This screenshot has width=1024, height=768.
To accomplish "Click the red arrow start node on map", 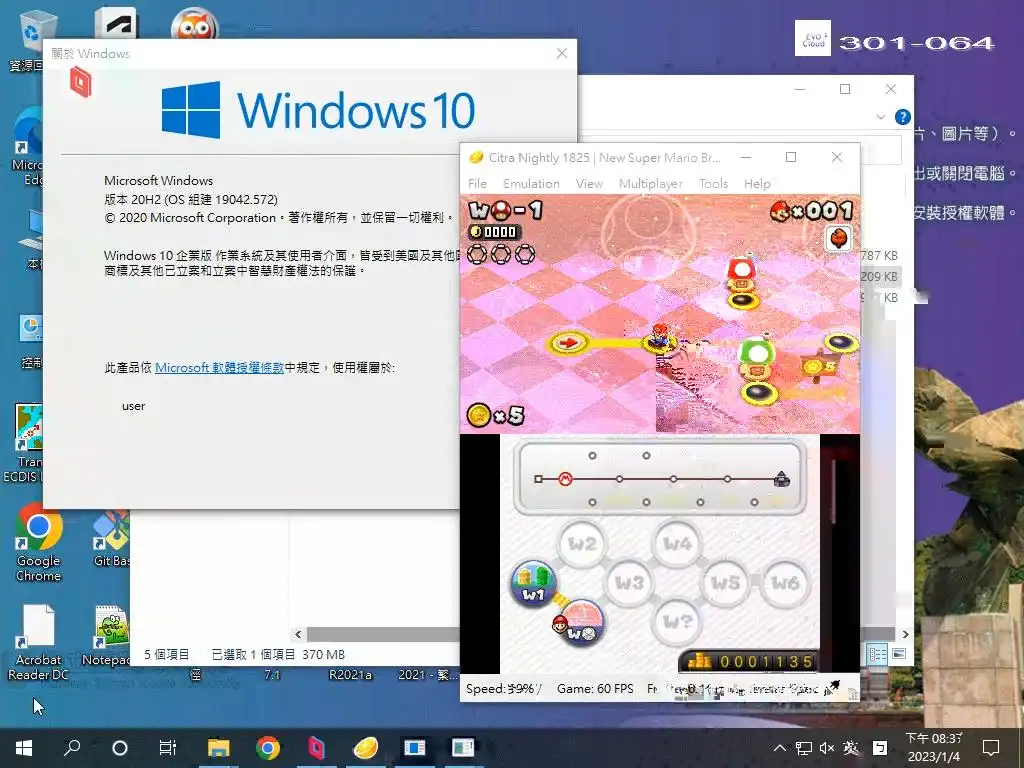I will [569, 342].
